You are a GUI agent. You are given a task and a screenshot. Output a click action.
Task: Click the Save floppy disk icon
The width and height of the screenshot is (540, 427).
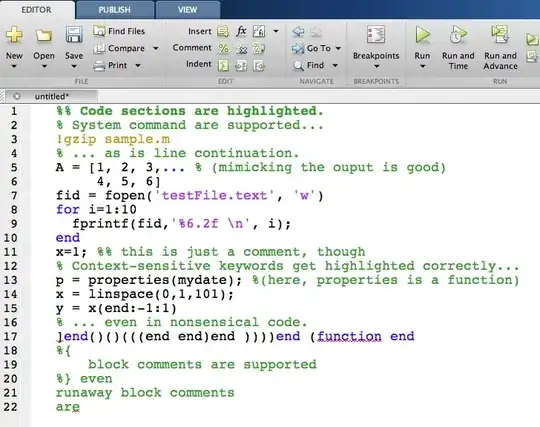(x=74, y=35)
